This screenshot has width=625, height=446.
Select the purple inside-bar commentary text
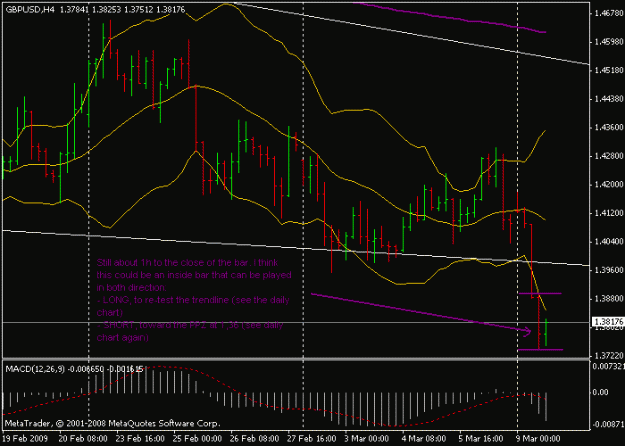pyautogui.click(x=194, y=300)
